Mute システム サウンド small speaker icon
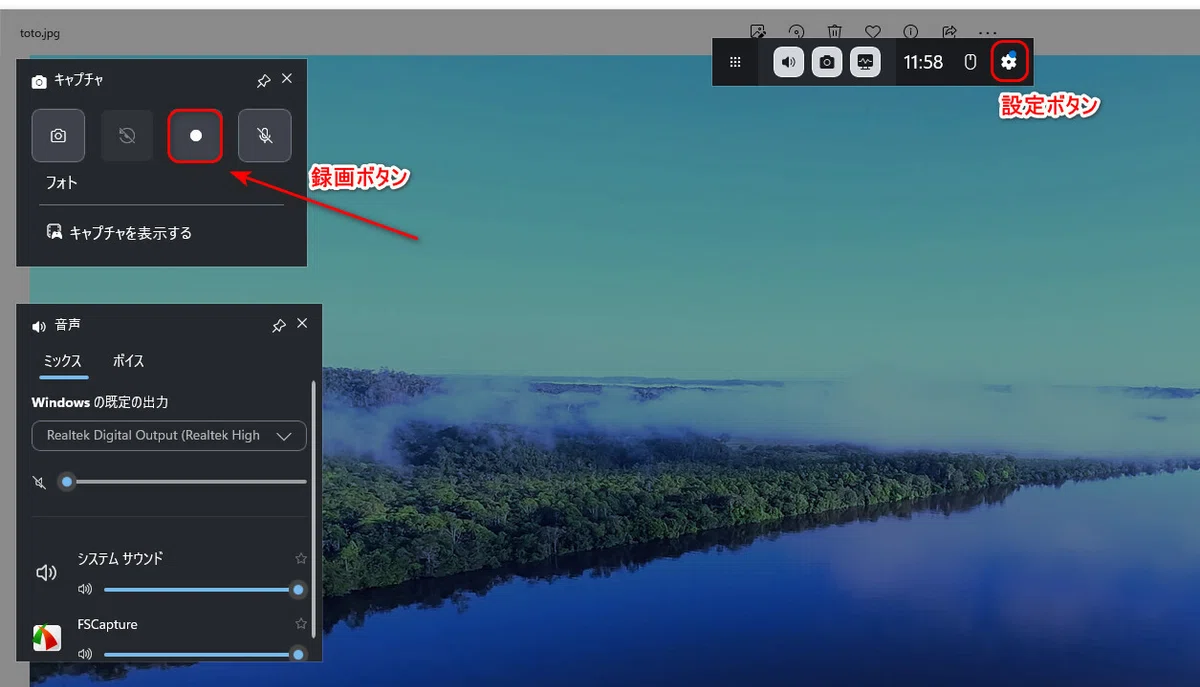The width and height of the screenshot is (1200, 687). pyautogui.click(x=85, y=590)
